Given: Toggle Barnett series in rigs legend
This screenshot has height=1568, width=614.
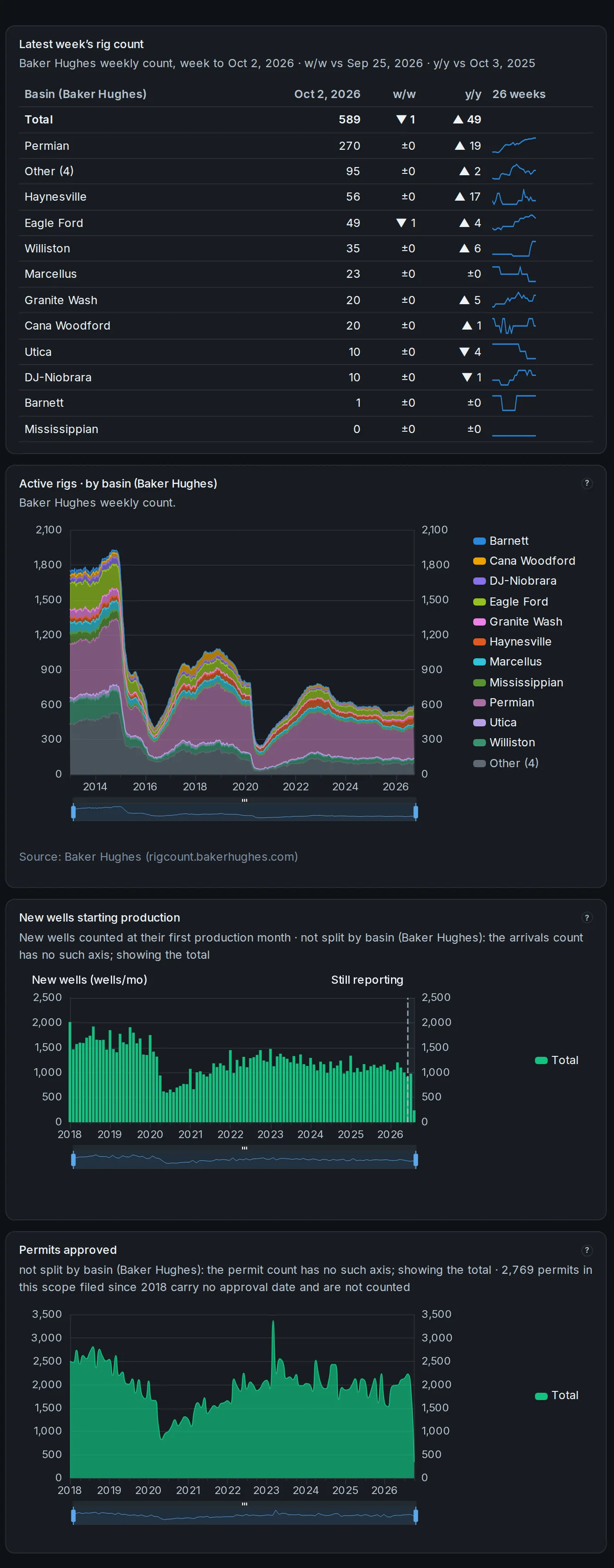Looking at the screenshot, I should [x=501, y=541].
